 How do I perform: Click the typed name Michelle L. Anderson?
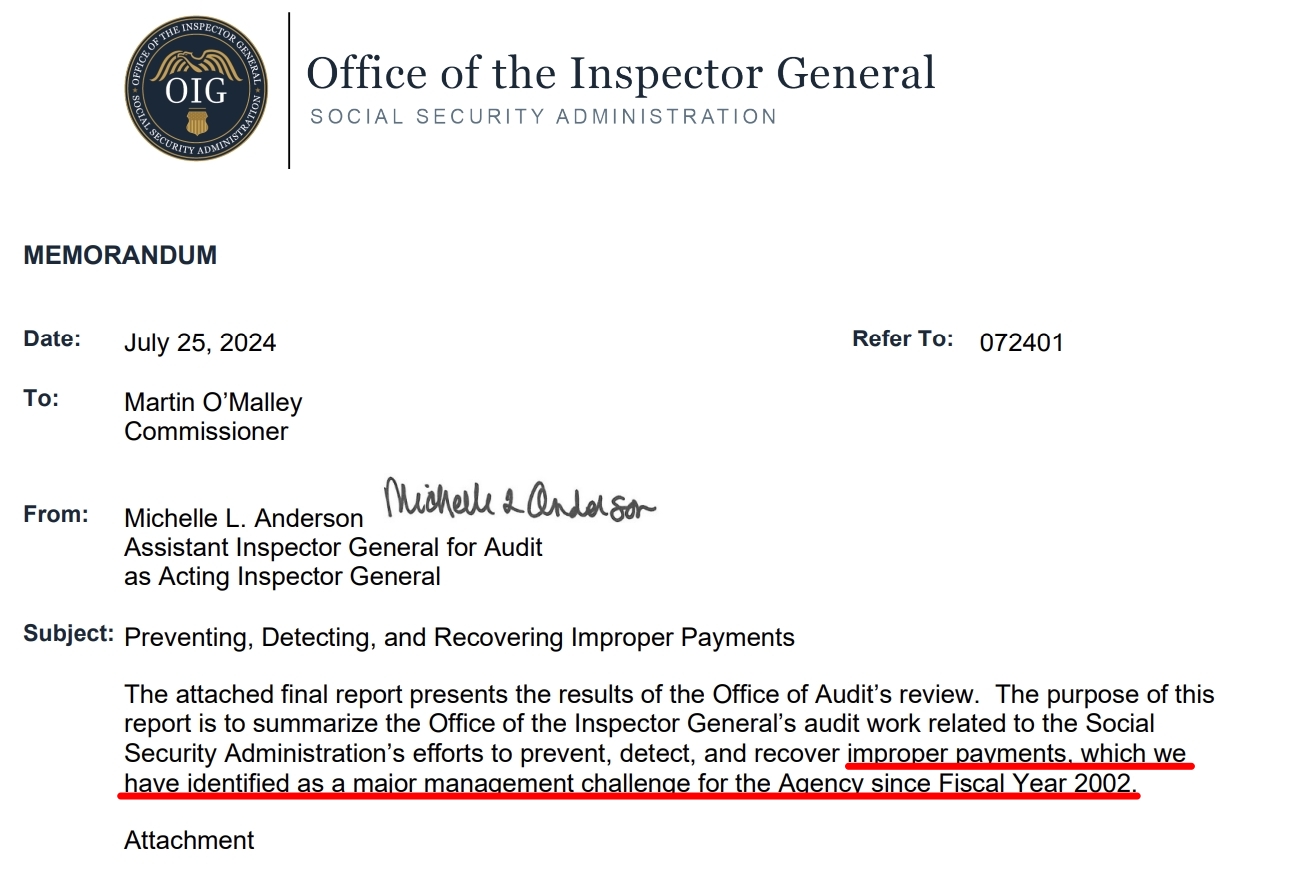coord(243,518)
